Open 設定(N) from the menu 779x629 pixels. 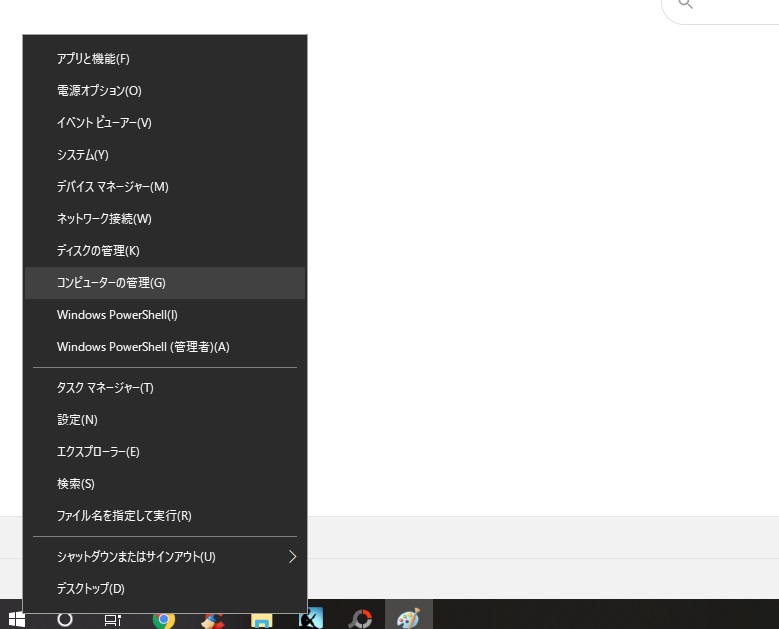click(164, 420)
